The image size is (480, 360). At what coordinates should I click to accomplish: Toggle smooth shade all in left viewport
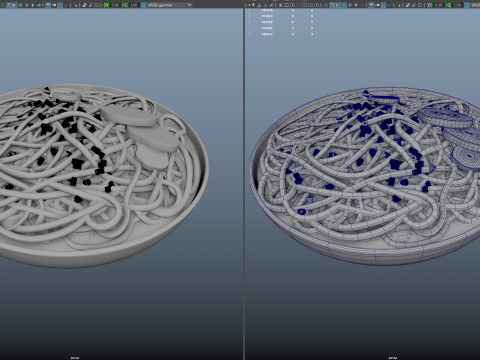(9, 5)
